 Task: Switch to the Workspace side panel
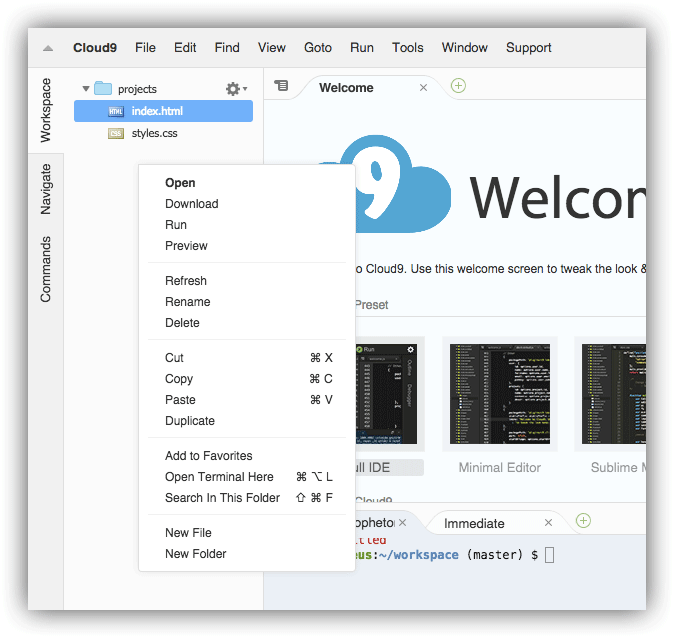coord(46,110)
